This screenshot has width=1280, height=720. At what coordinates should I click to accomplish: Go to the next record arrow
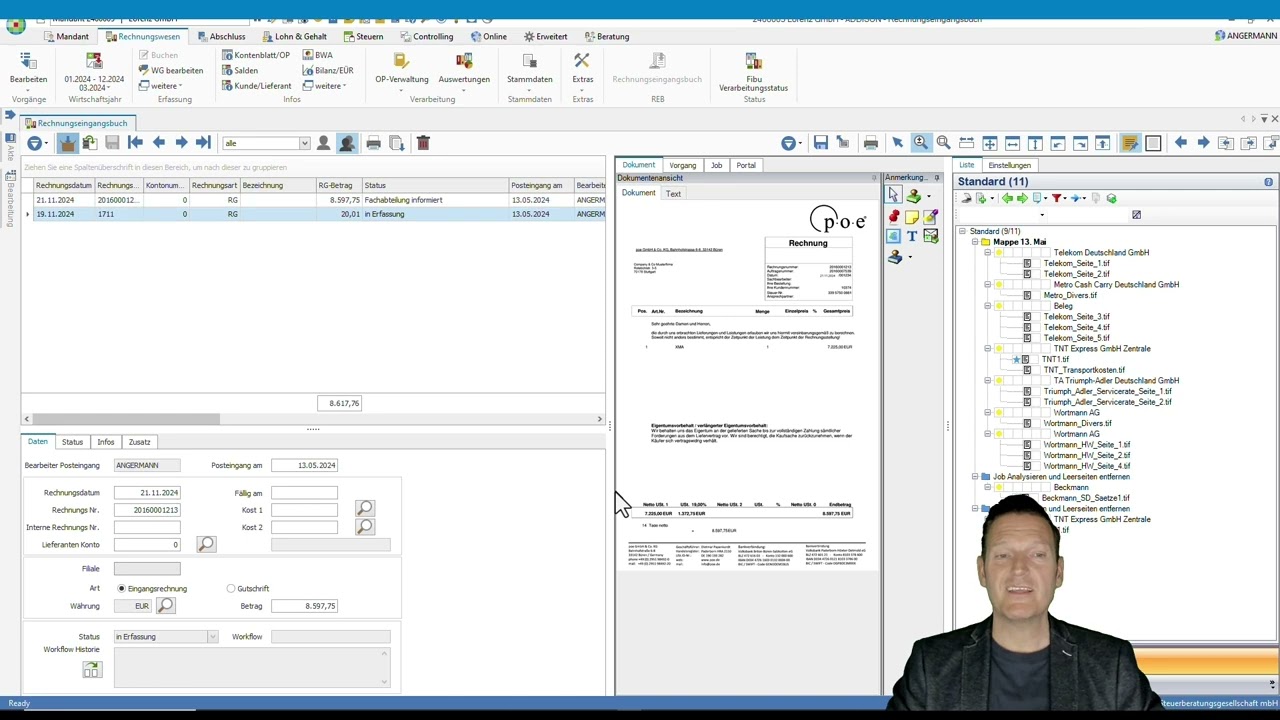tap(181, 143)
